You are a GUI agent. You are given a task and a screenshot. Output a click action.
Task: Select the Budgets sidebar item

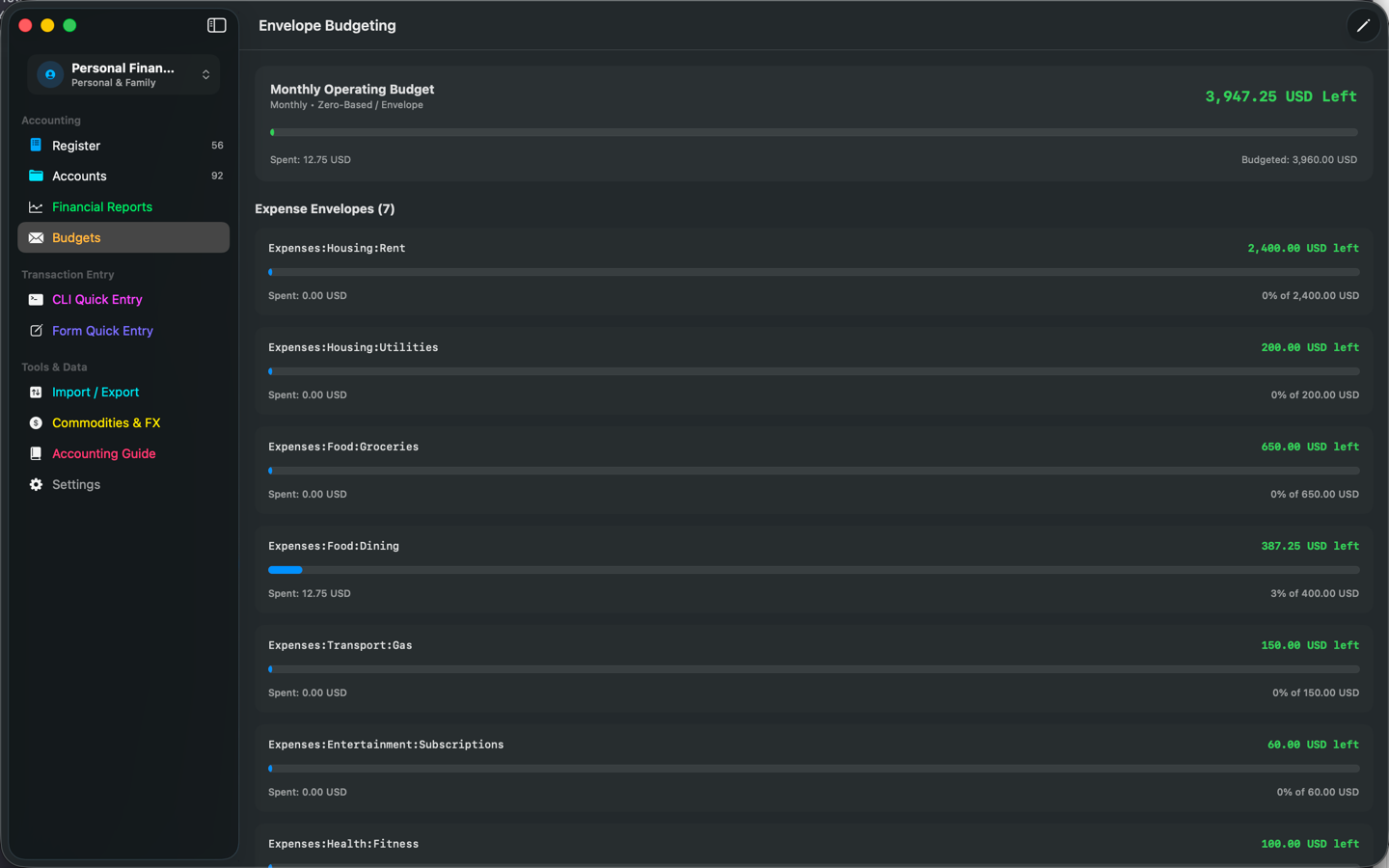[x=123, y=237]
